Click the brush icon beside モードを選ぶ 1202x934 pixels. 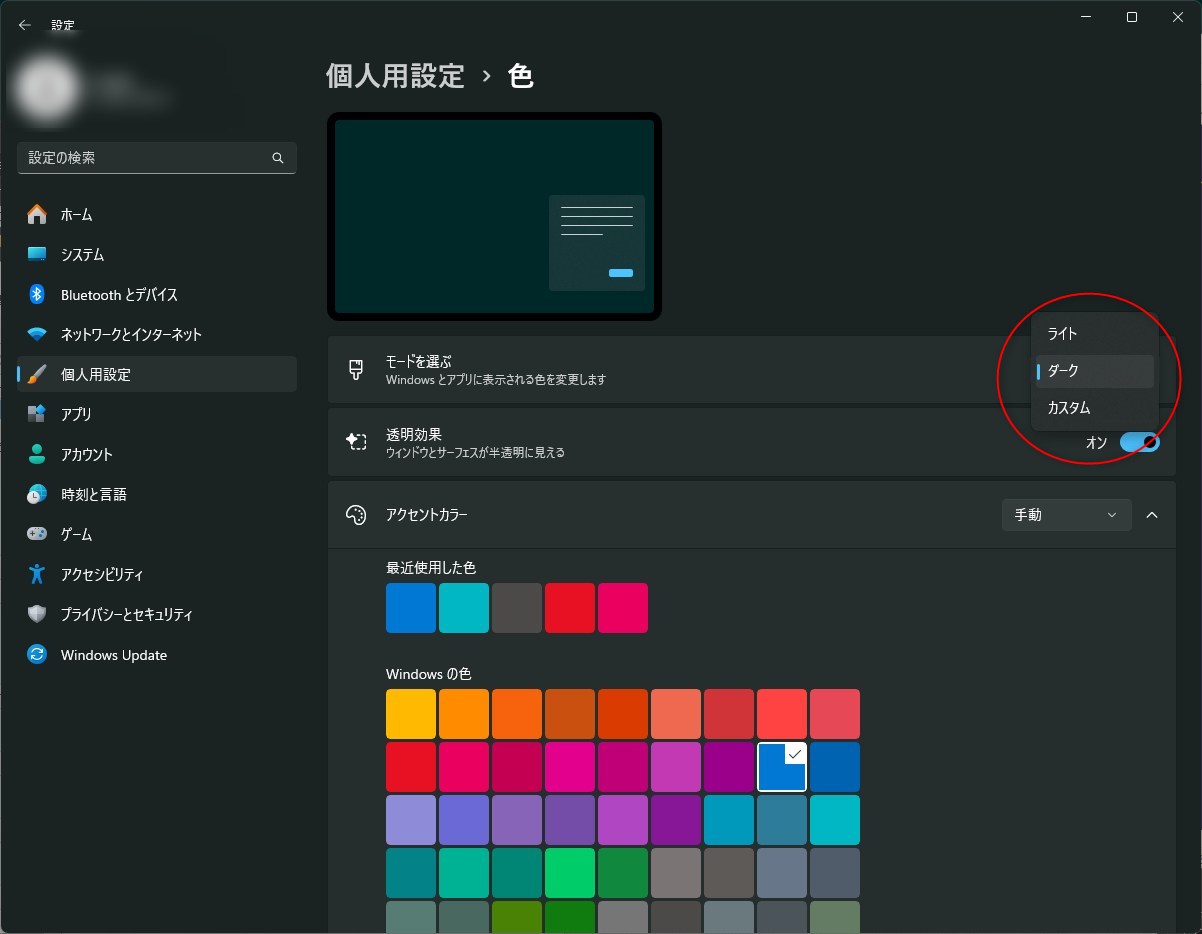pos(356,370)
